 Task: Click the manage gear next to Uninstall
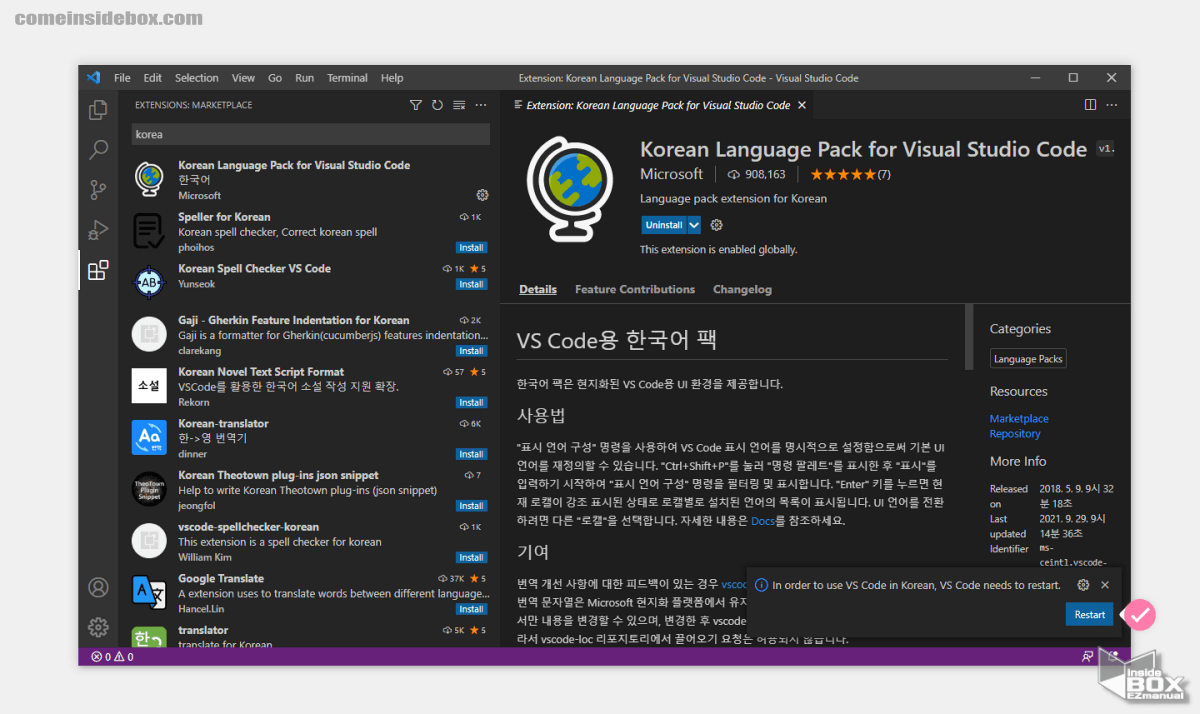click(716, 225)
